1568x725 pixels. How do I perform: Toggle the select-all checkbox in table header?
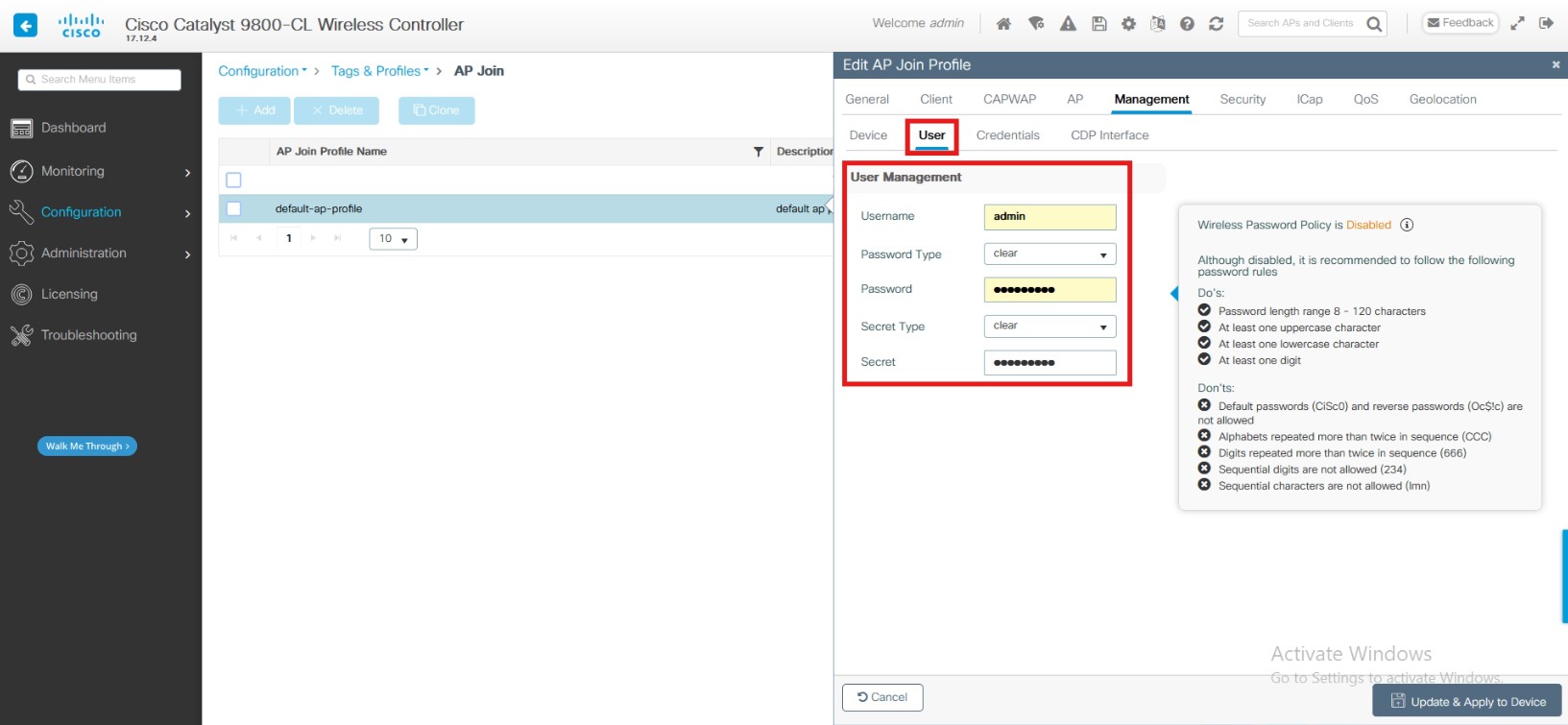click(233, 180)
